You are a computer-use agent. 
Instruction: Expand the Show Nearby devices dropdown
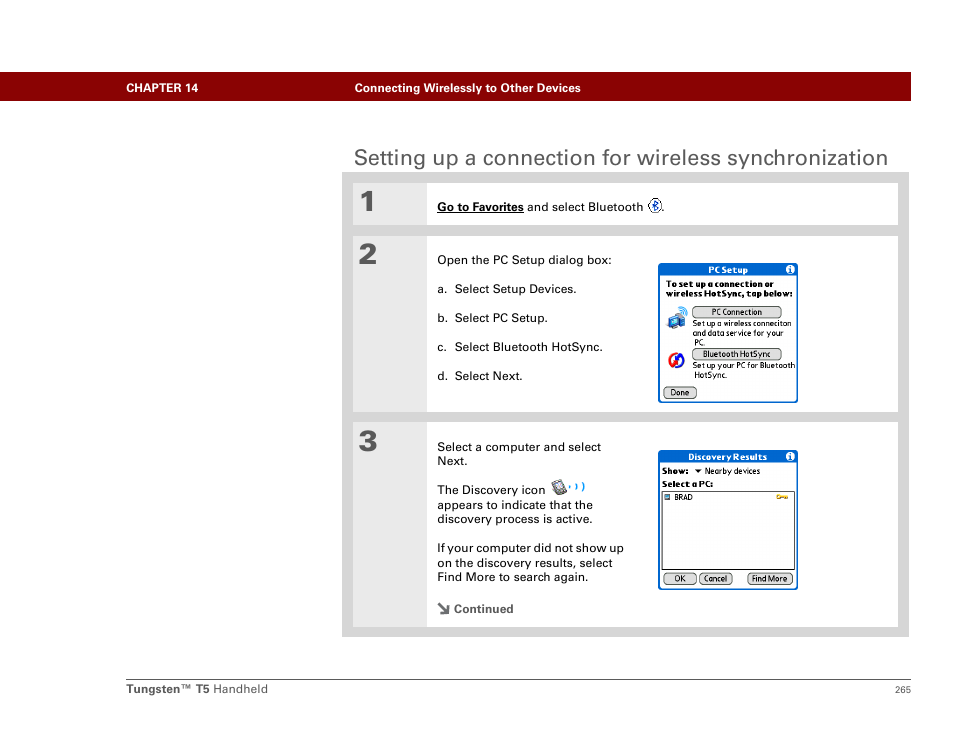tap(727, 471)
